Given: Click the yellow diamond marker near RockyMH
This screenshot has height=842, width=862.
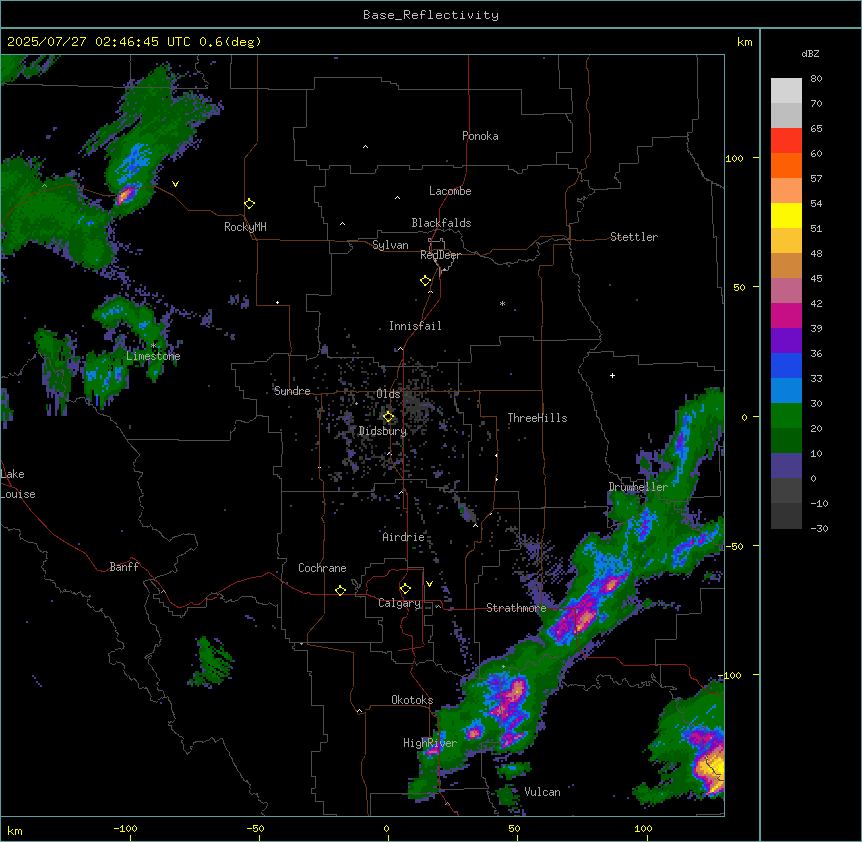Looking at the screenshot, I should click(250, 204).
